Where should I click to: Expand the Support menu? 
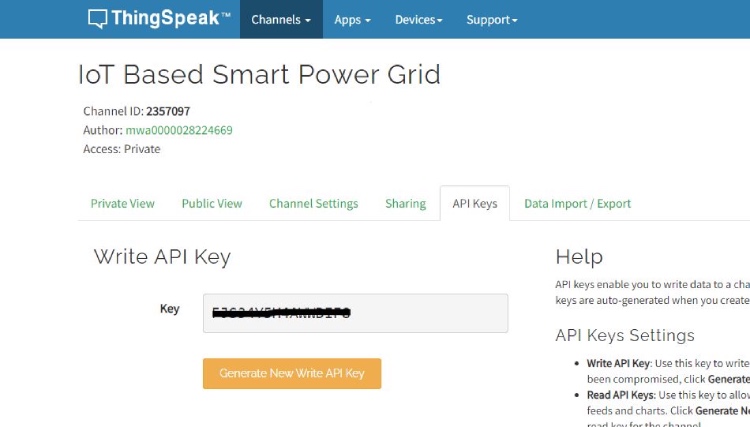click(492, 20)
